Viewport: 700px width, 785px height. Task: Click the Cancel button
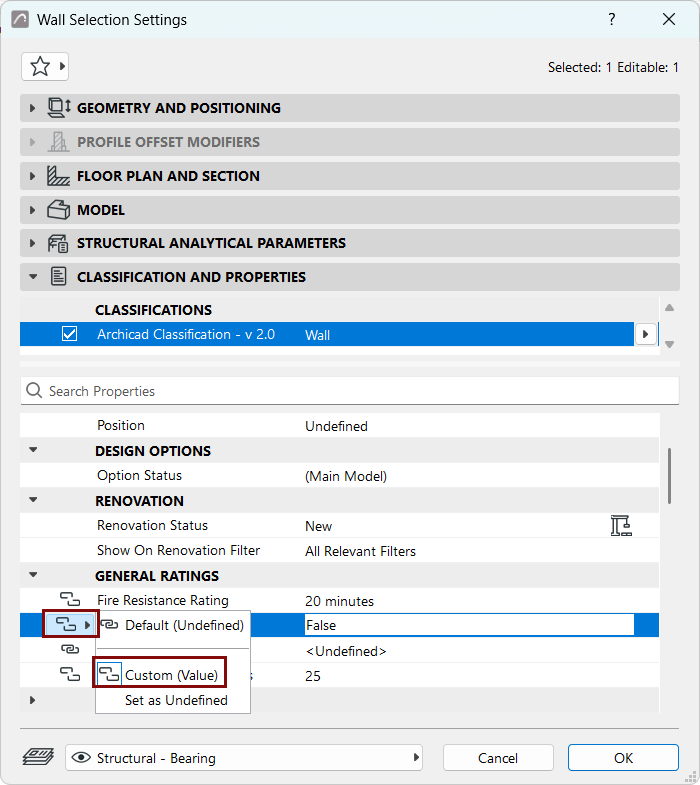(x=498, y=757)
